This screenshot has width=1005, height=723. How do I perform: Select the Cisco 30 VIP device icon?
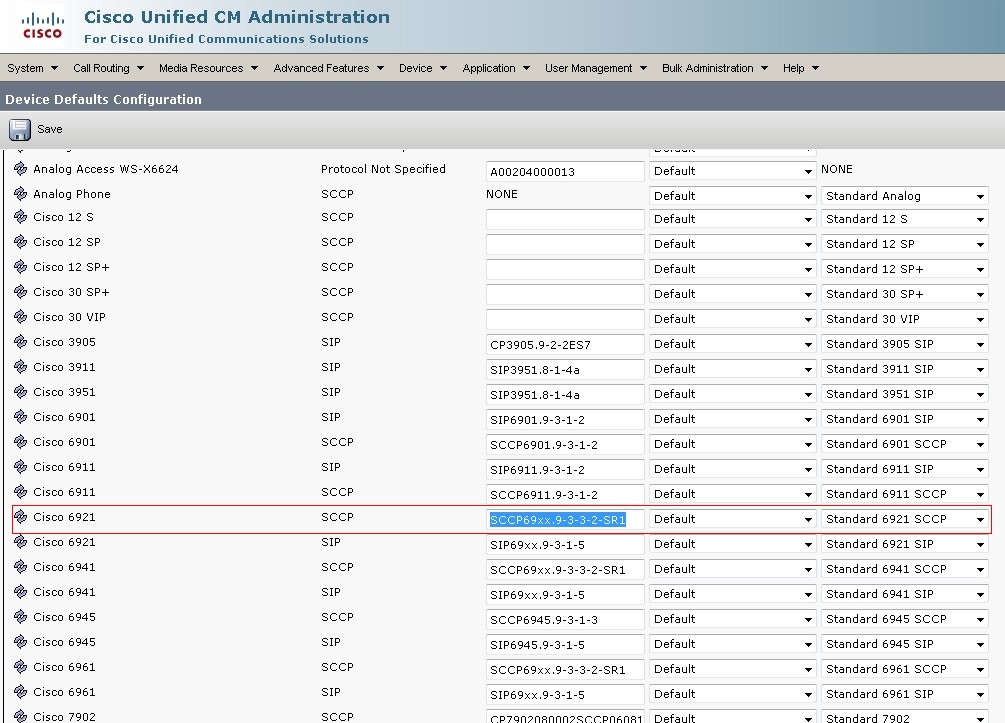(21, 317)
